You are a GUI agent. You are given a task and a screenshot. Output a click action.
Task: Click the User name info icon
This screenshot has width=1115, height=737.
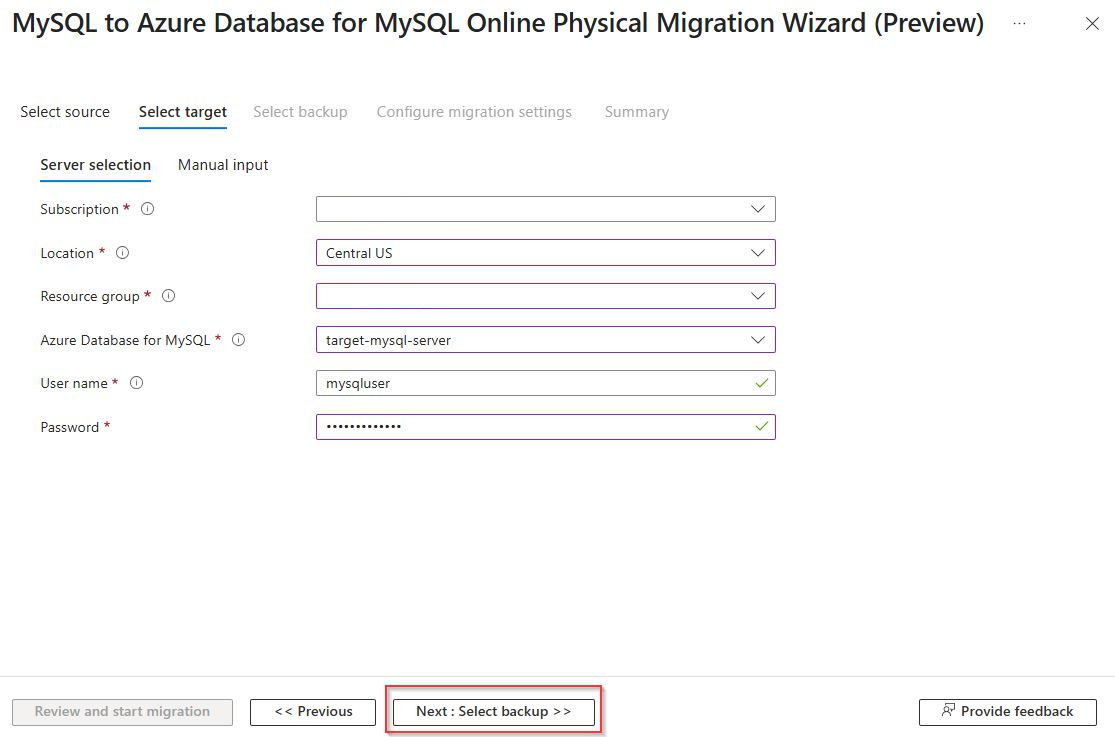point(137,383)
